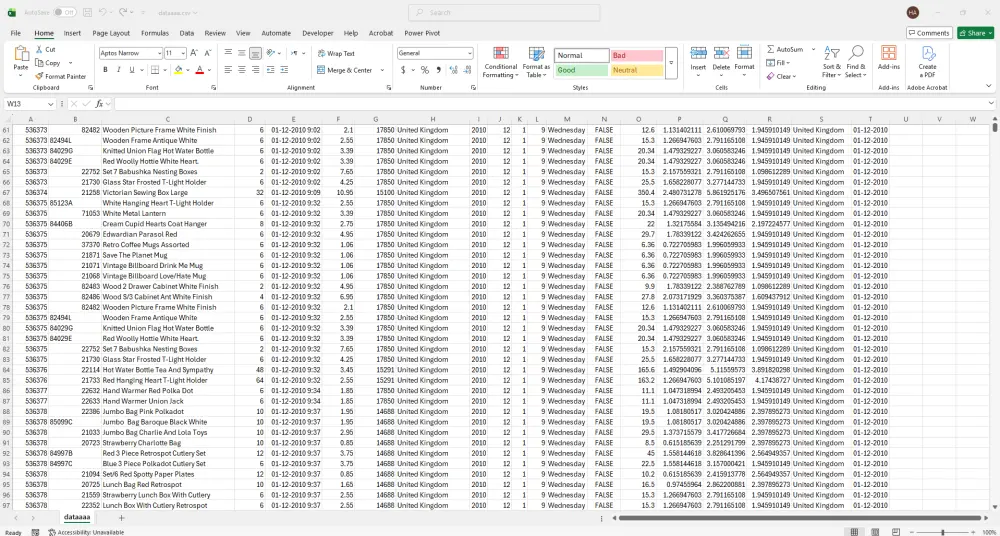Expand the cell styles gallery
Image resolution: width=1000 pixels, height=536 pixels.
pyautogui.click(x=671, y=63)
